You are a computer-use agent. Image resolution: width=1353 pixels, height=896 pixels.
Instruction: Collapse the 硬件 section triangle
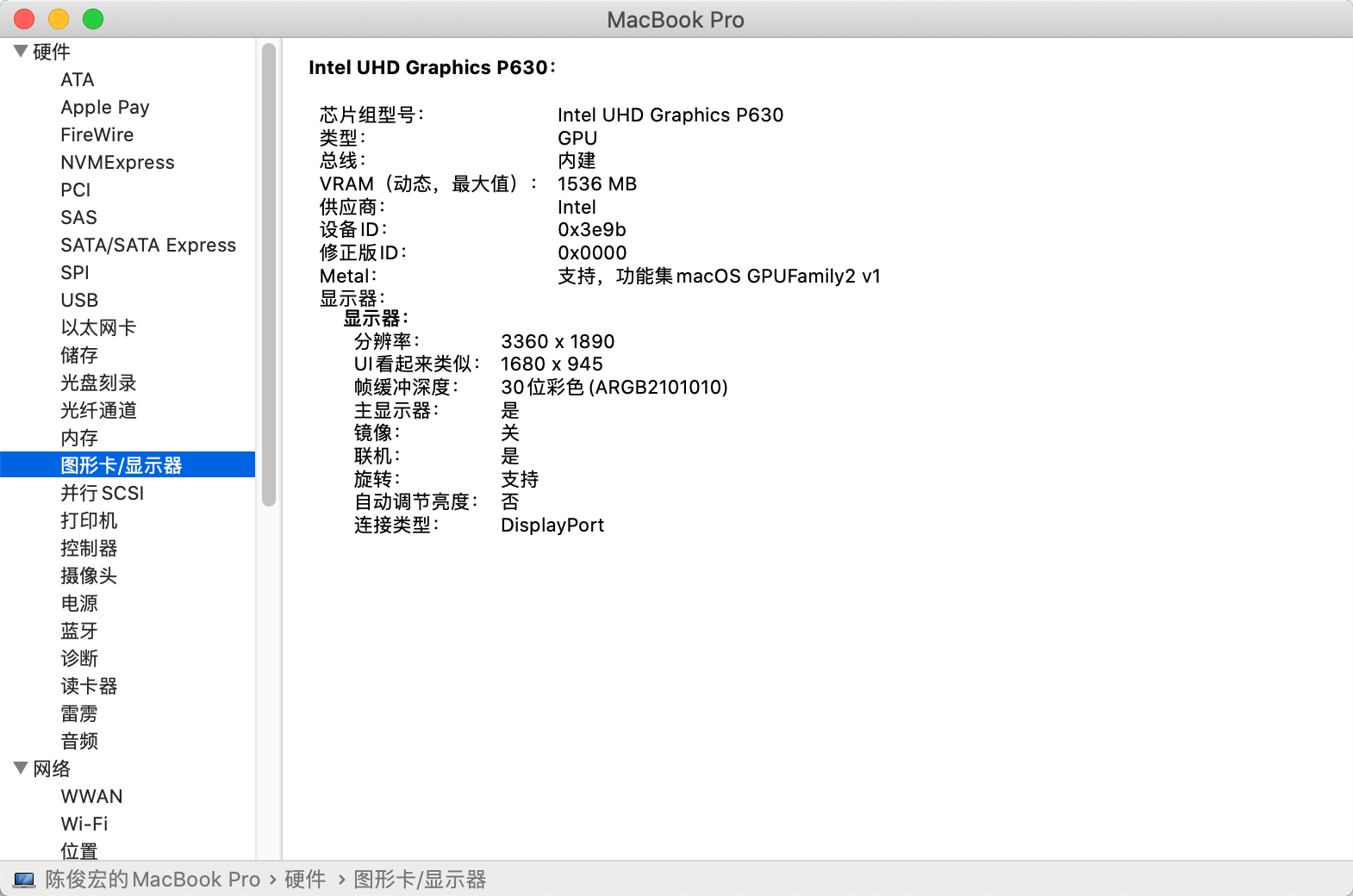(21, 52)
